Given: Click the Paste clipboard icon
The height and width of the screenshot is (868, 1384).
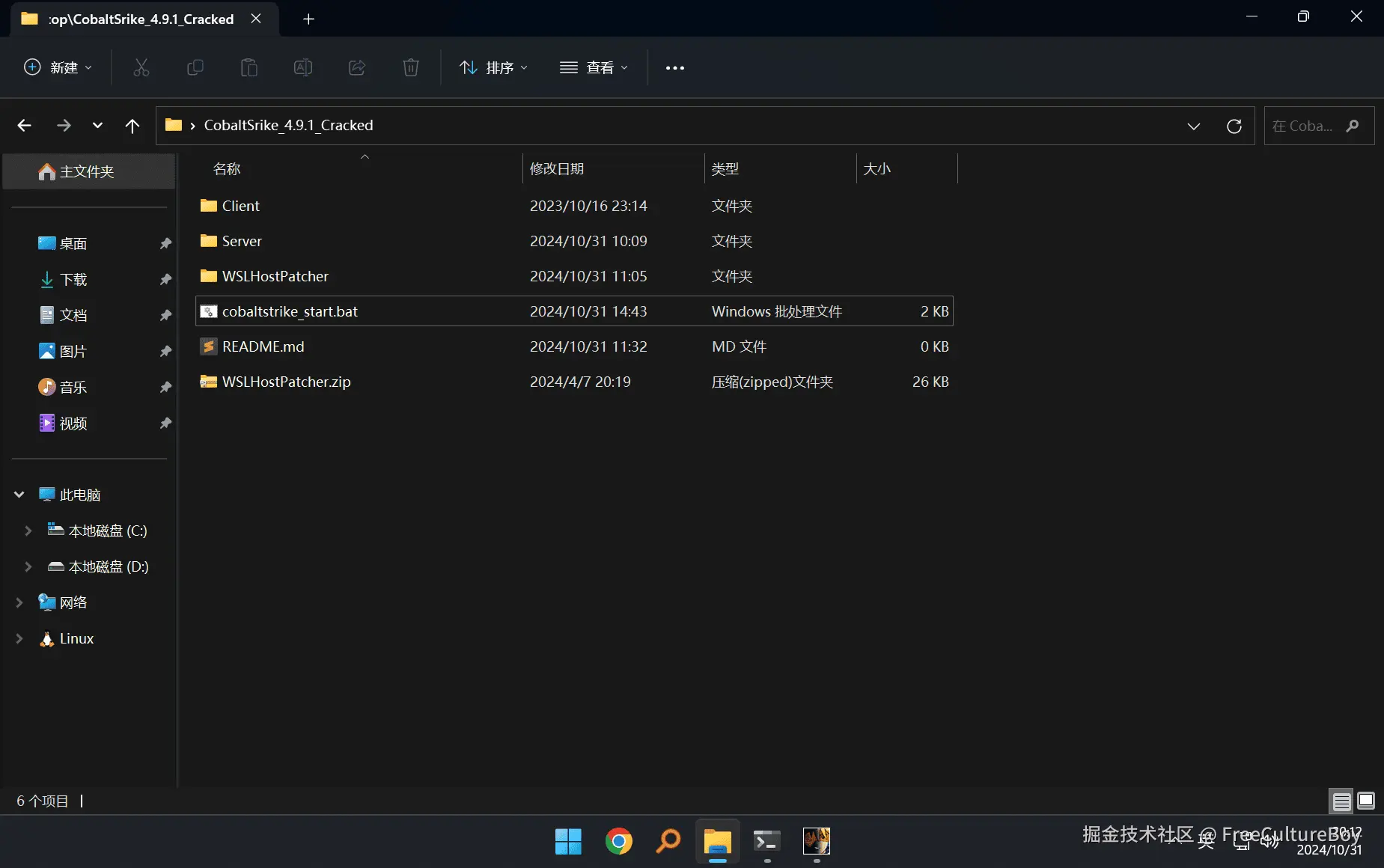Looking at the screenshot, I should [x=249, y=68].
